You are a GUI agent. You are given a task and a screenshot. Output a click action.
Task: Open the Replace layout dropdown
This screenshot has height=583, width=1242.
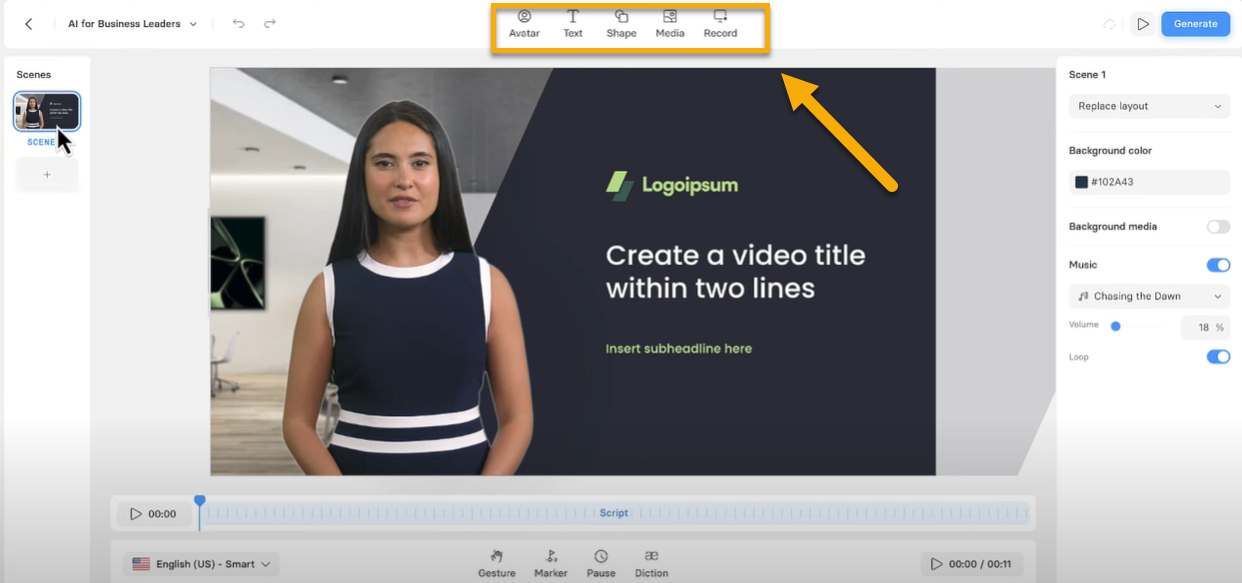click(1149, 106)
